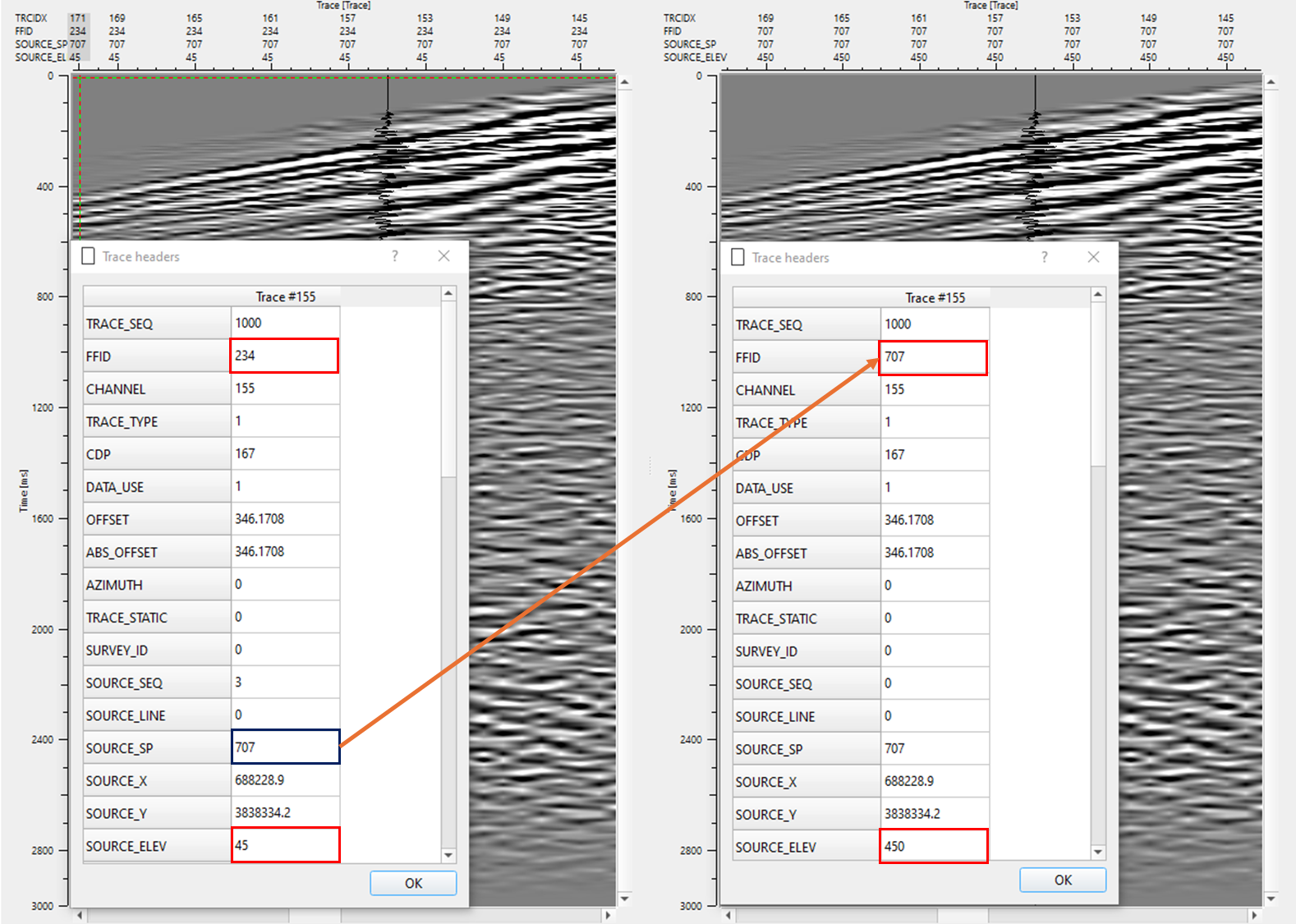
Task: Click the Trace #155 column header in left dialog
Action: (x=285, y=297)
